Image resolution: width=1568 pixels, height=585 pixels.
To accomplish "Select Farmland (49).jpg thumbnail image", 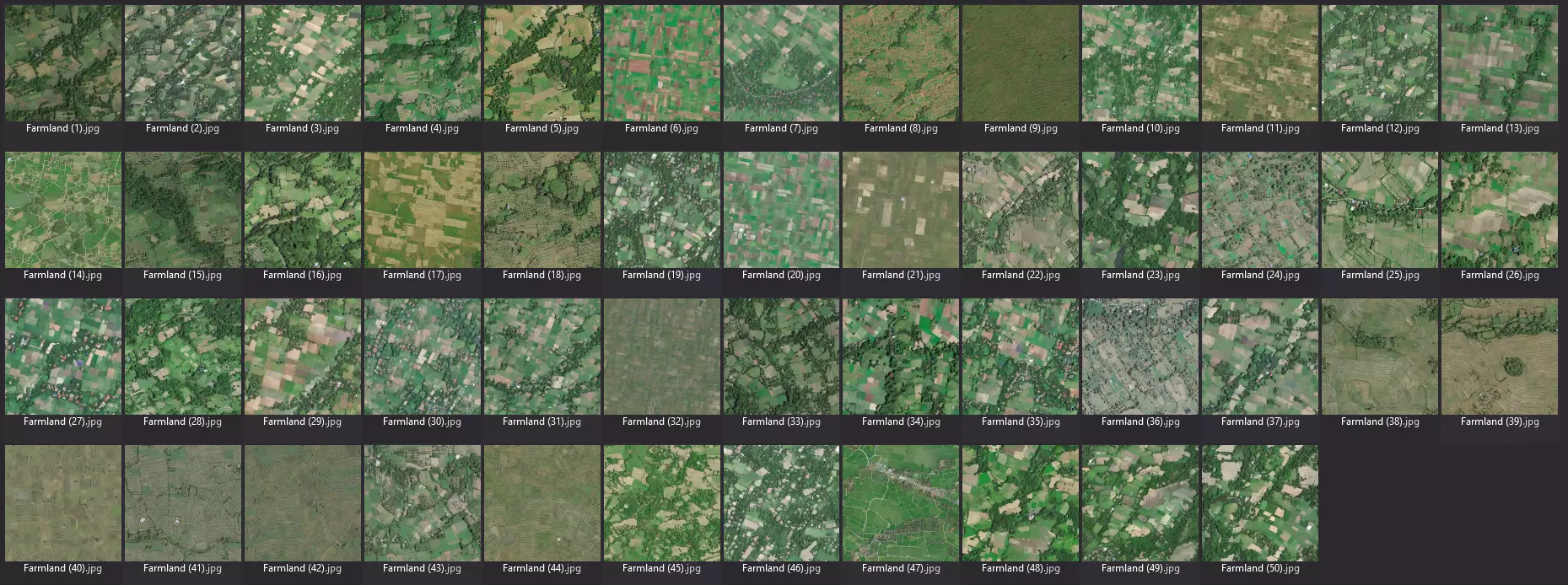I will (x=1140, y=503).
